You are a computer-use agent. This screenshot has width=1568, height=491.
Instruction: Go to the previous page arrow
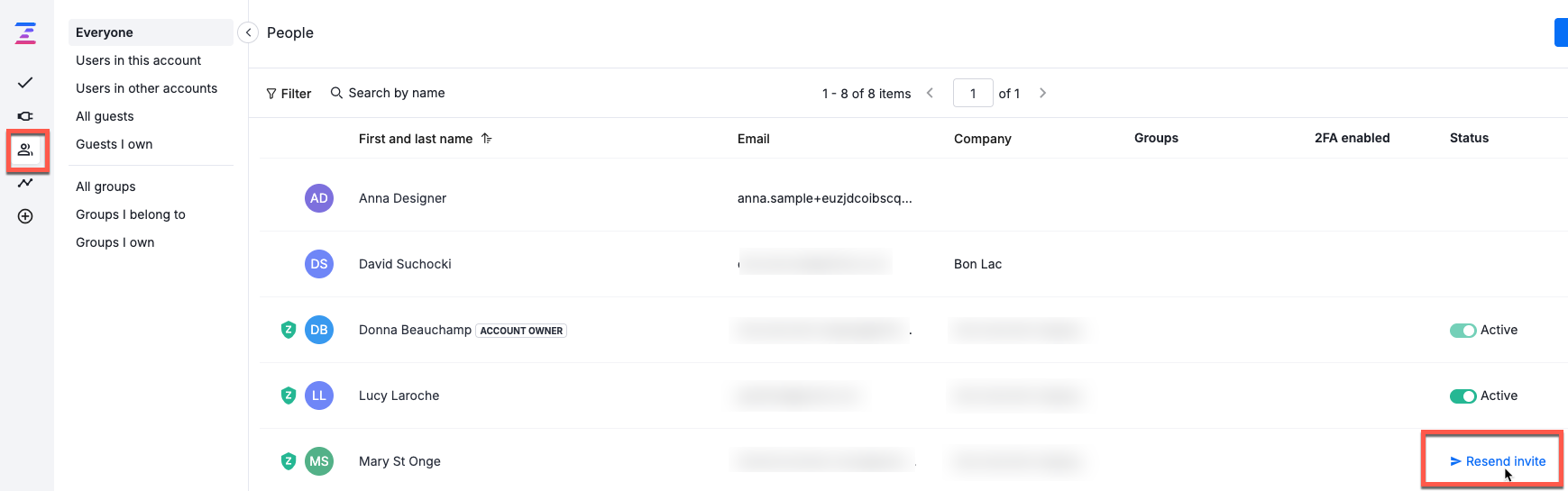[931, 93]
